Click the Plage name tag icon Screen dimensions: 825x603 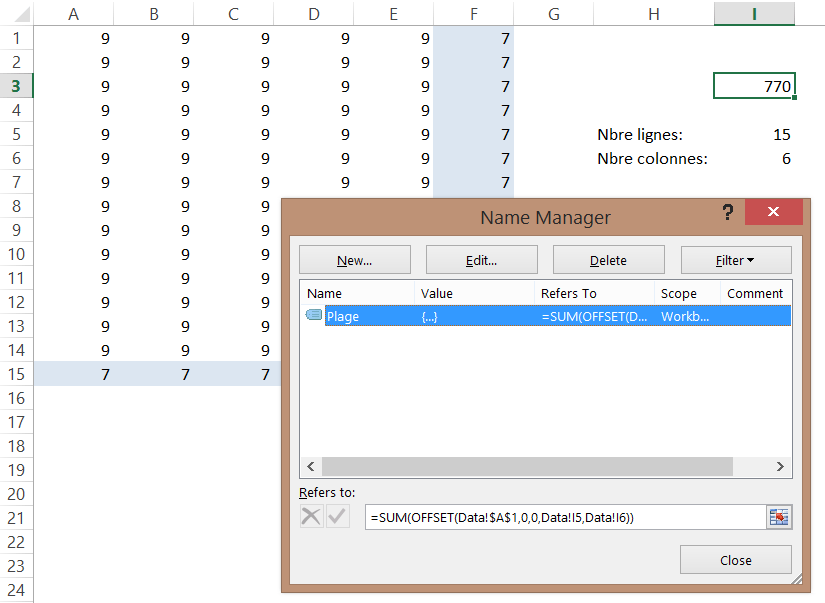pos(314,316)
